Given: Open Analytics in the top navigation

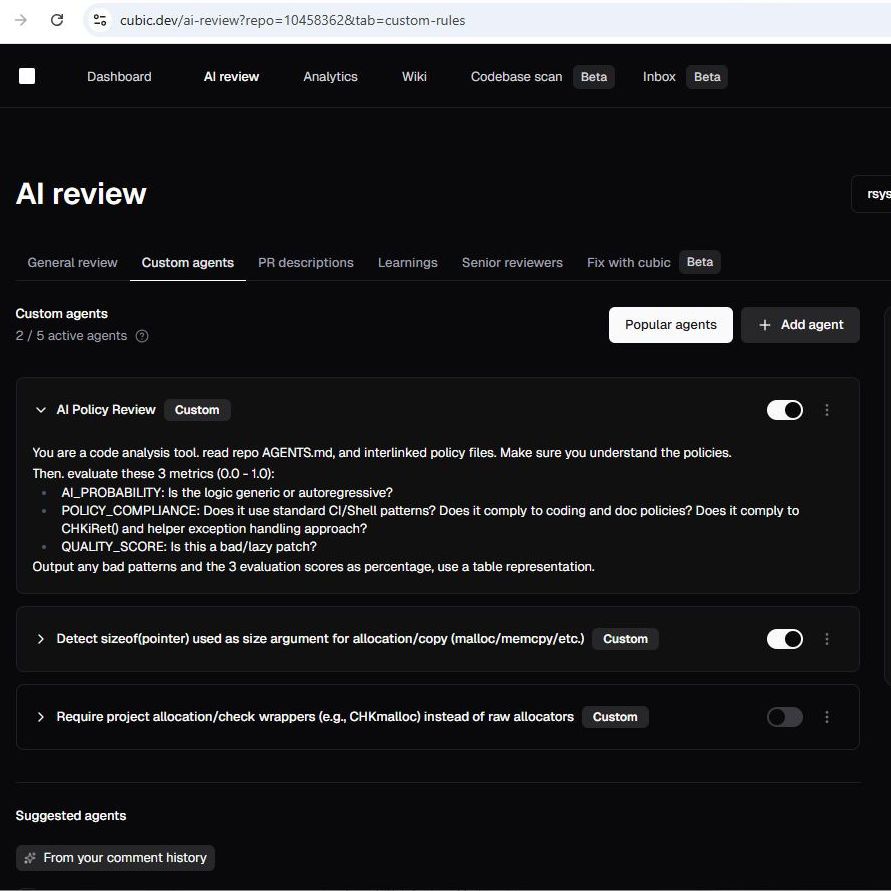Looking at the screenshot, I should click(330, 77).
